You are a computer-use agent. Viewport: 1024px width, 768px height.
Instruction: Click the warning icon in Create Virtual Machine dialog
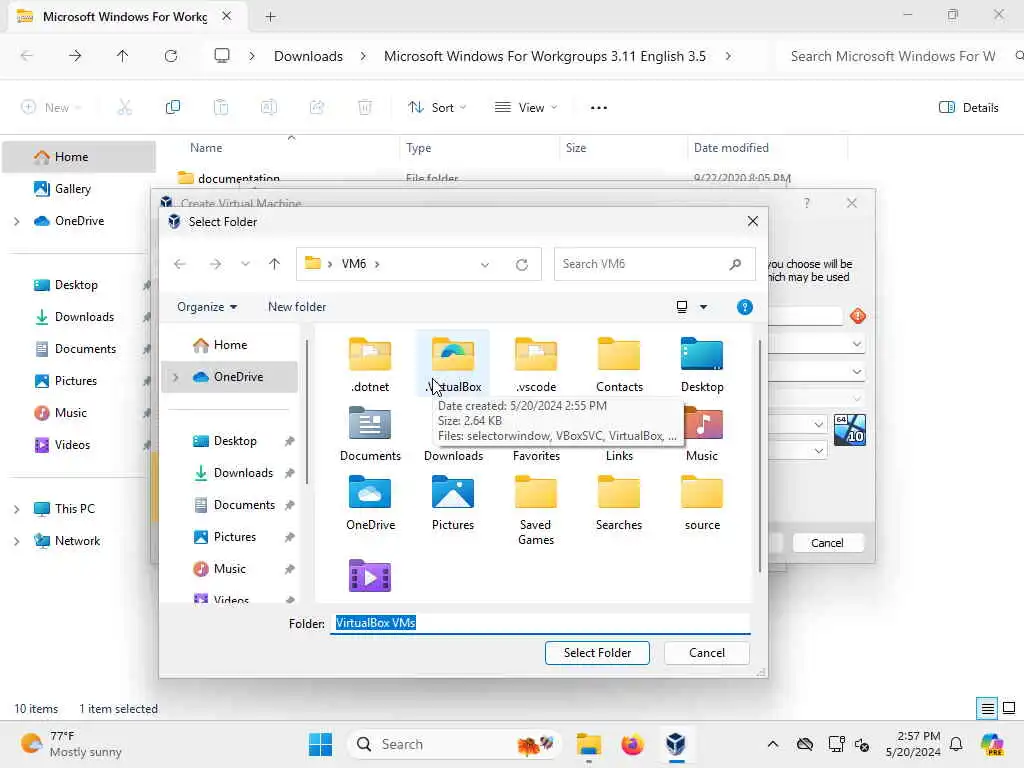[x=857, y=316]
